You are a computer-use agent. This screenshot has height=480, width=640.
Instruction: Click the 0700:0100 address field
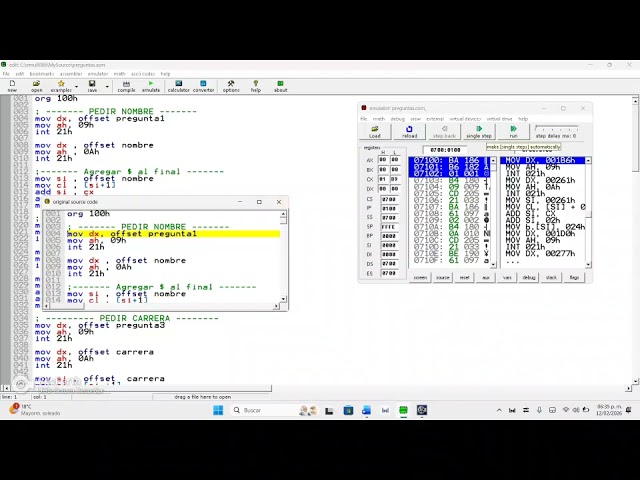click(x=445, y=150)
